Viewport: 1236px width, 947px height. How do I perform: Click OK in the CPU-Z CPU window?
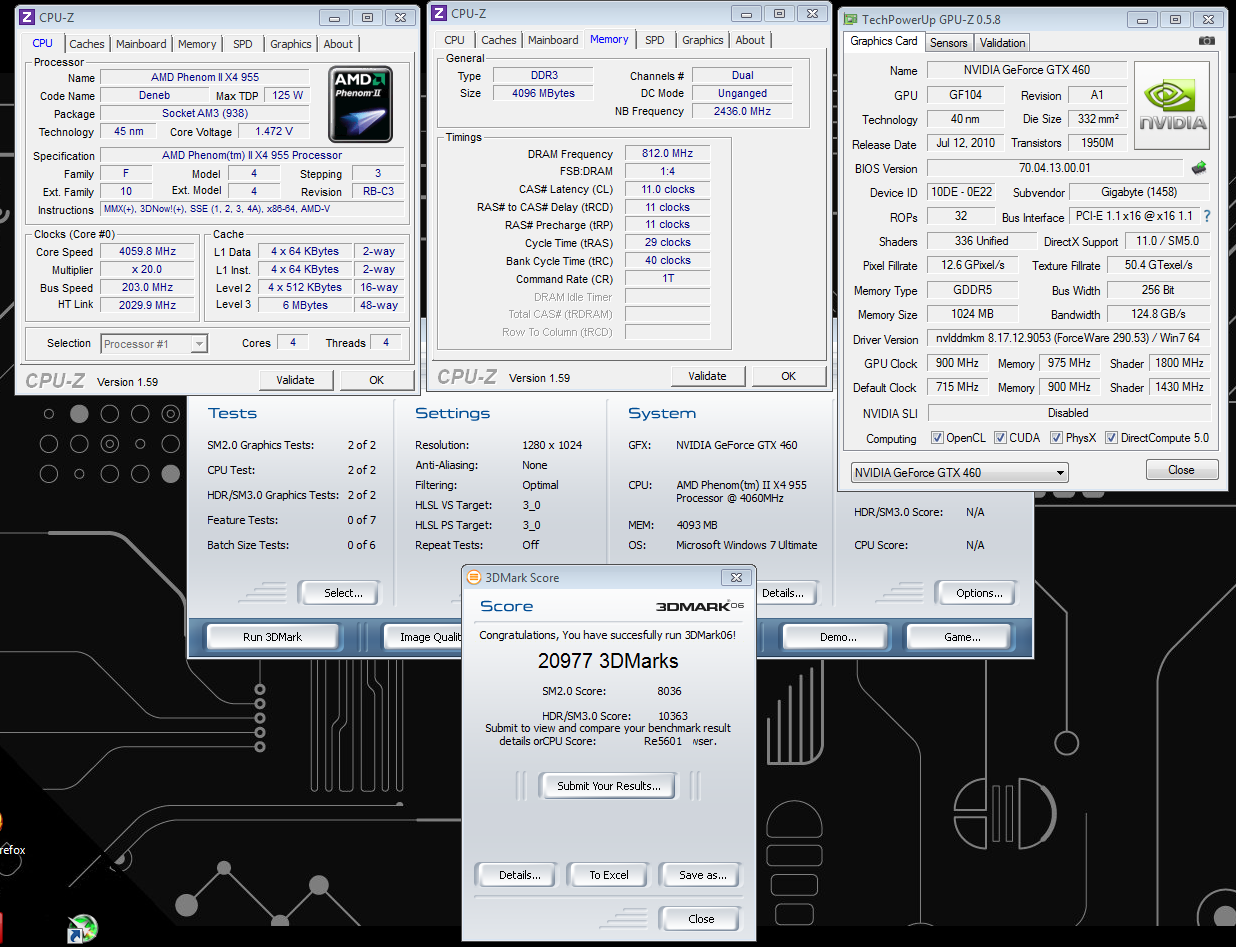376,380
